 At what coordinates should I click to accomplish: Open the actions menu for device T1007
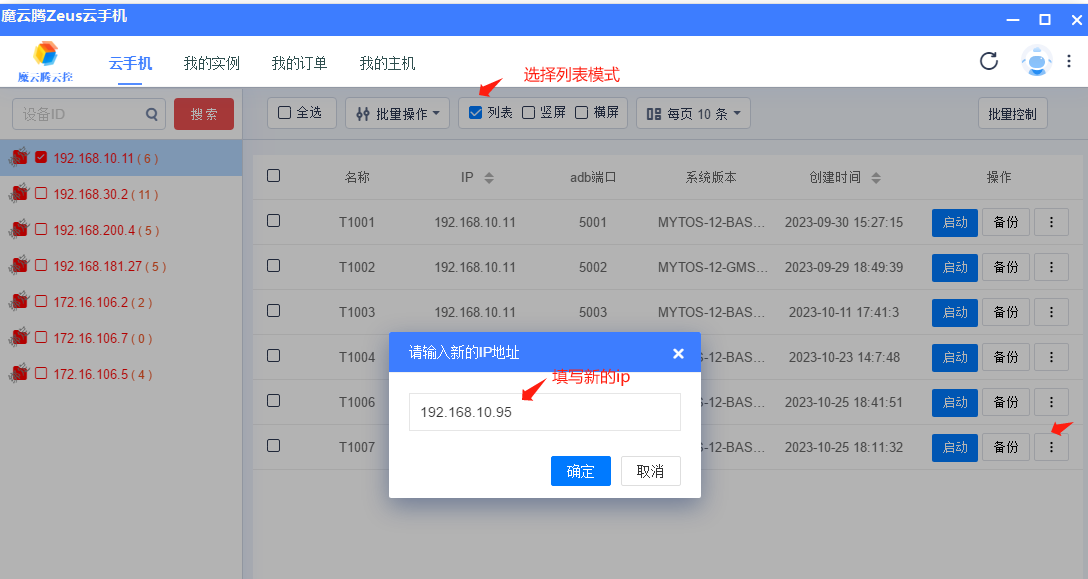click(1051, 447)
